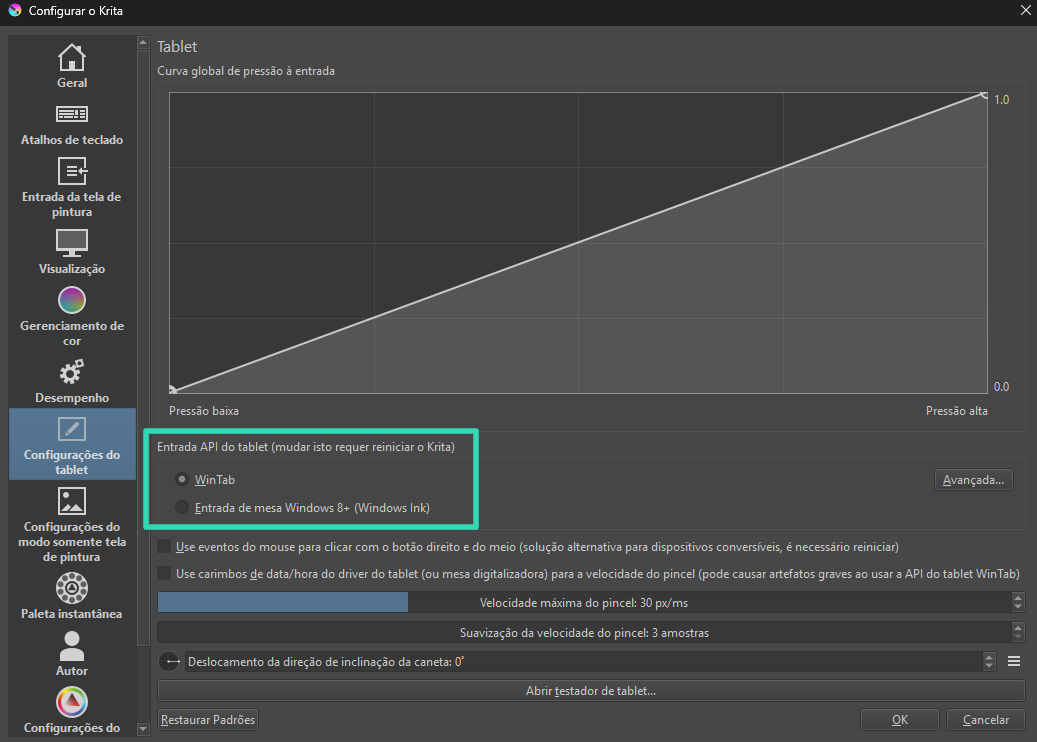The width and height of the screenshot is (1037, 742).
Task: Select Configurações do tablet page
Action: 71,444
